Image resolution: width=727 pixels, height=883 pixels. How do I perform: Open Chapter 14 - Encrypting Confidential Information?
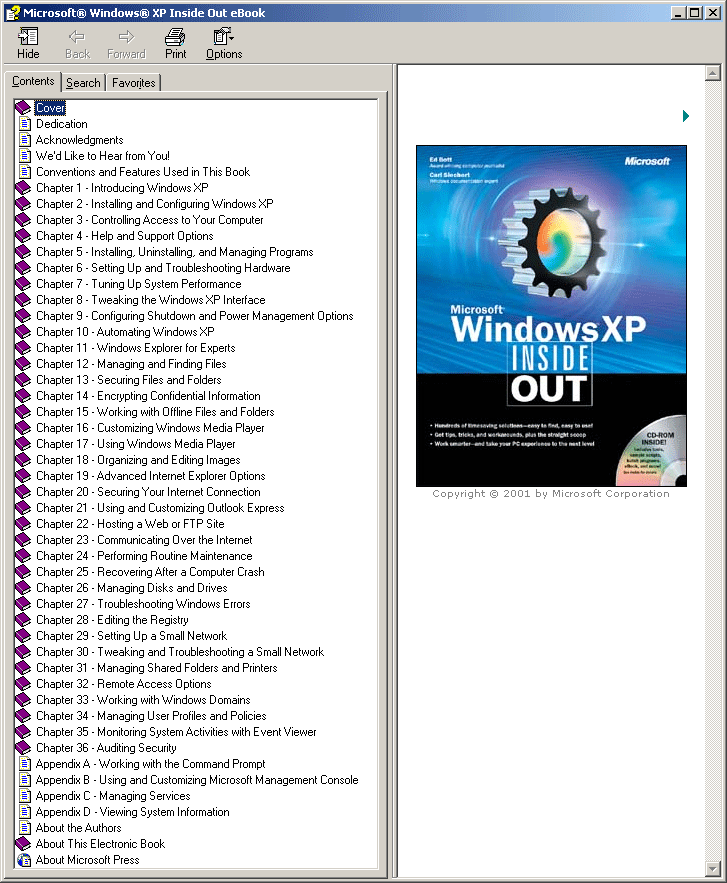coord(148,395)
